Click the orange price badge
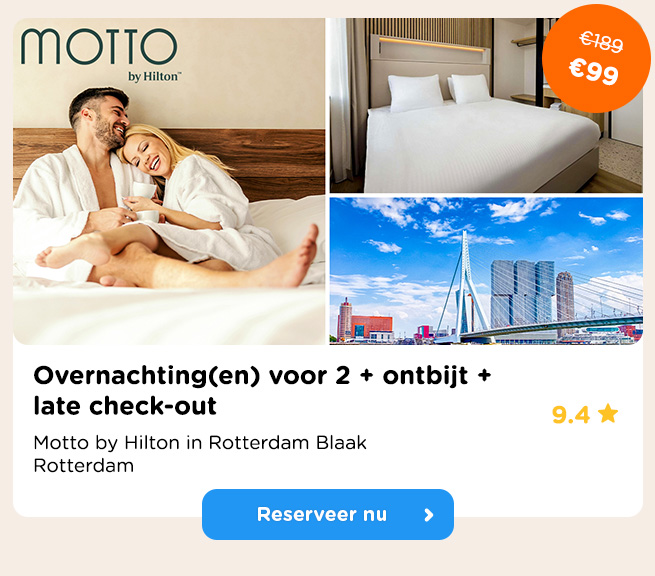This screenshot has width=655, height=576. (x=596, y=58)
